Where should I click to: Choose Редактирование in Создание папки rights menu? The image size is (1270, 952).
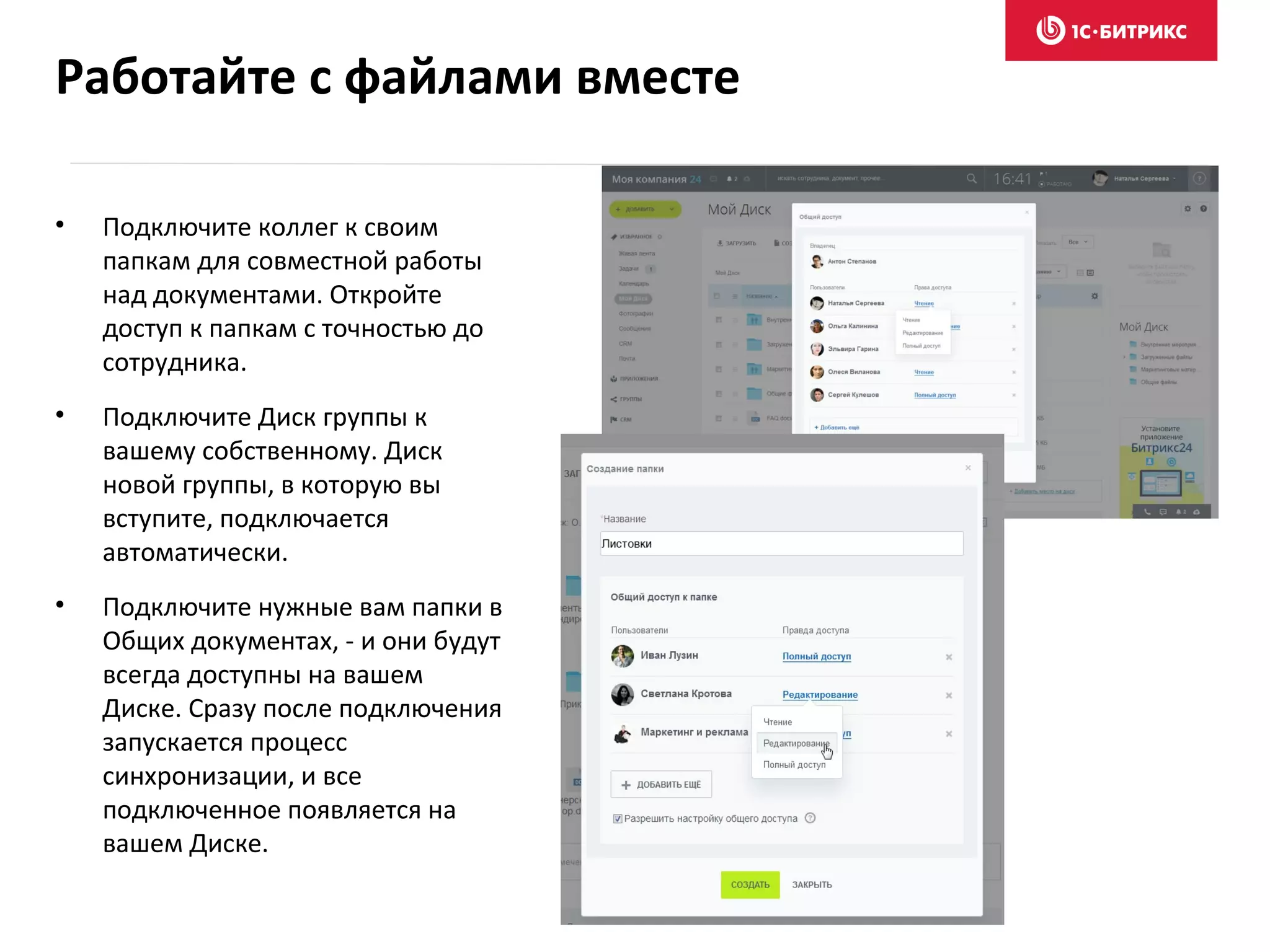coord(796,743)
